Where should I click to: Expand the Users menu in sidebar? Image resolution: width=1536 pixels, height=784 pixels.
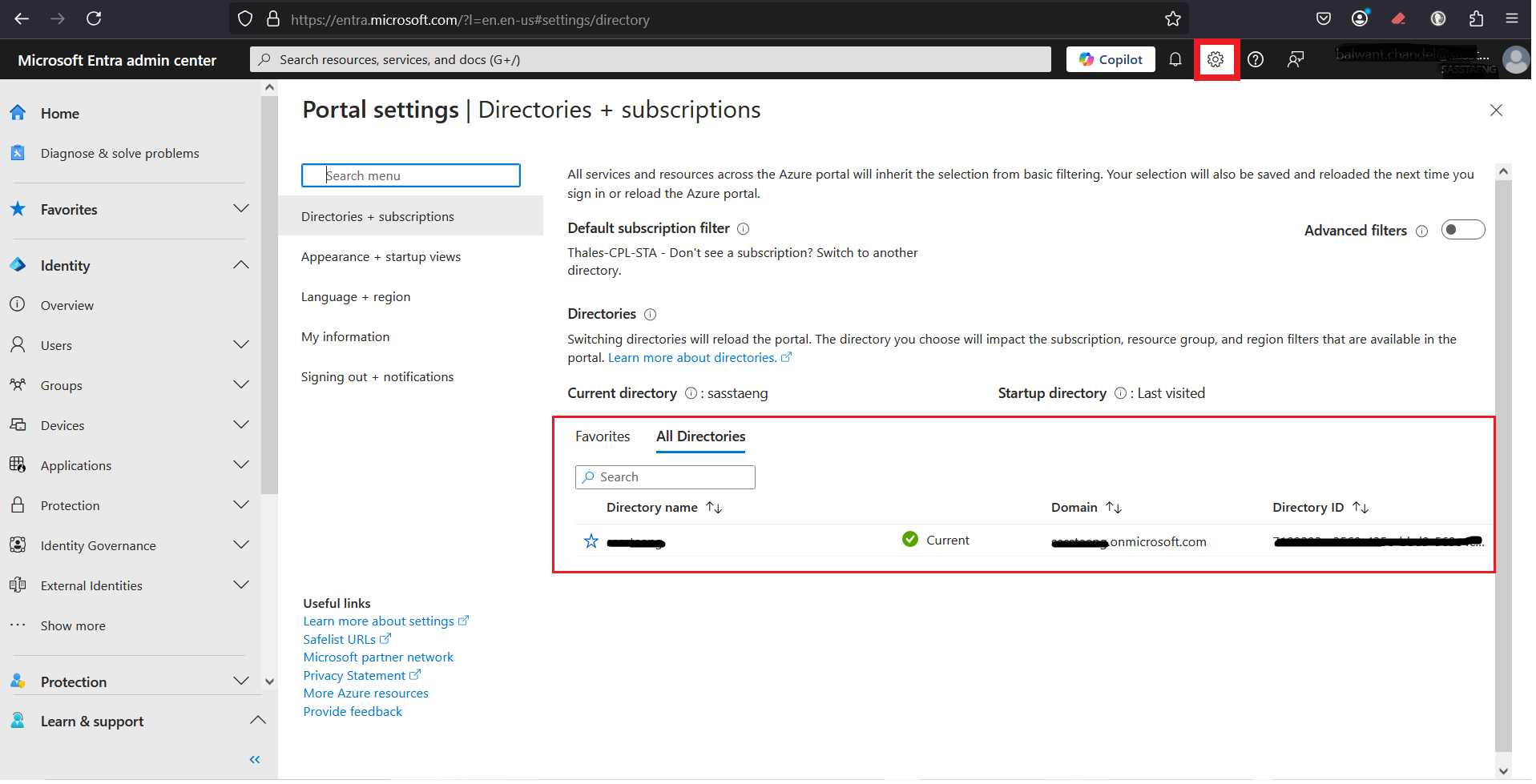(x=240, y=345)
